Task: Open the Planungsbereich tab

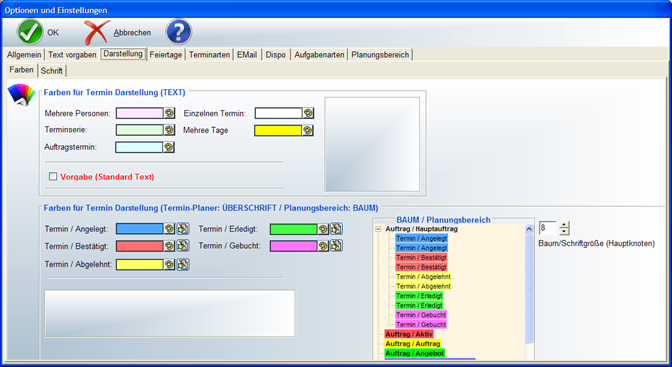Action: pyautogui.click(x=380, y=55)
